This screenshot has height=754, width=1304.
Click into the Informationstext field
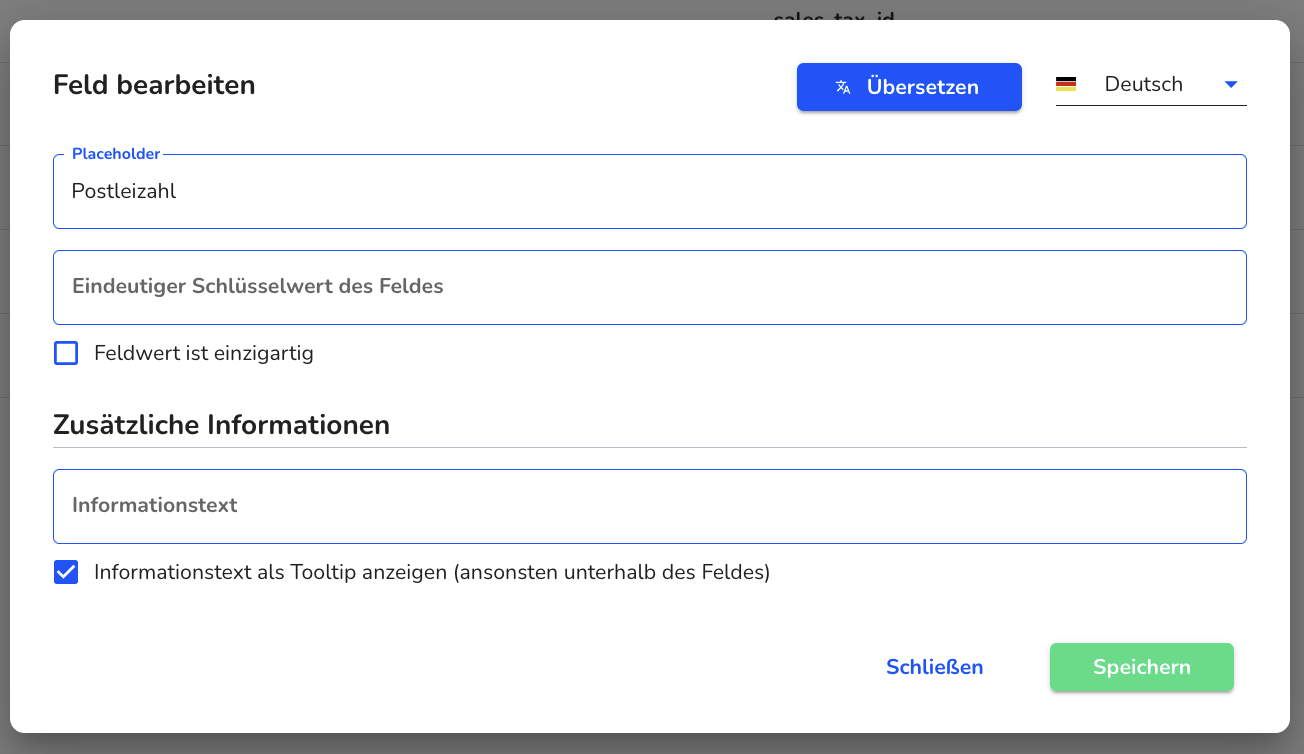(650, 506)
